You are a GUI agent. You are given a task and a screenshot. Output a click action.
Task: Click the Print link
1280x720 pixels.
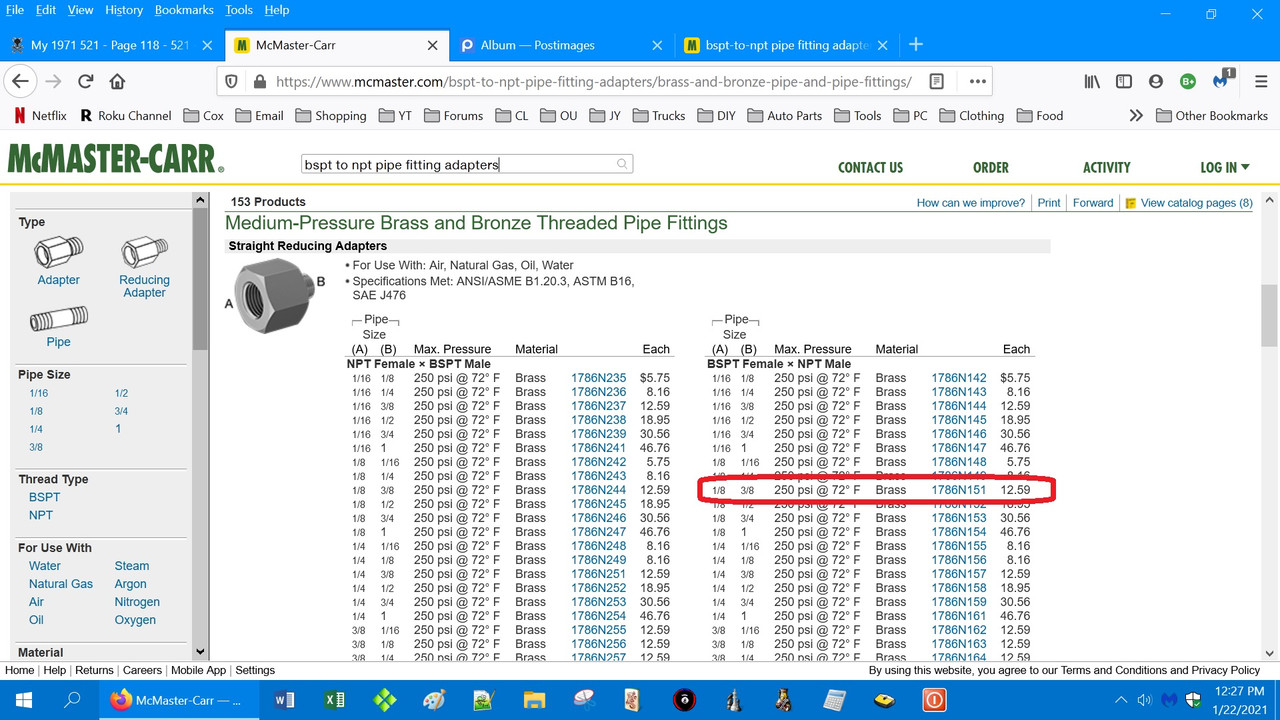pos(1049,203)
